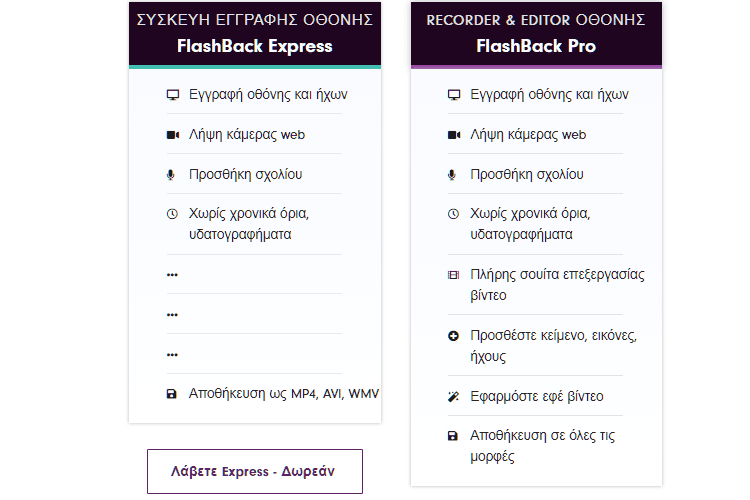
Task: Click 'Πλήρης σουίτα επεξεργασίας βίντεο' feature text
Action: (557, 285)
